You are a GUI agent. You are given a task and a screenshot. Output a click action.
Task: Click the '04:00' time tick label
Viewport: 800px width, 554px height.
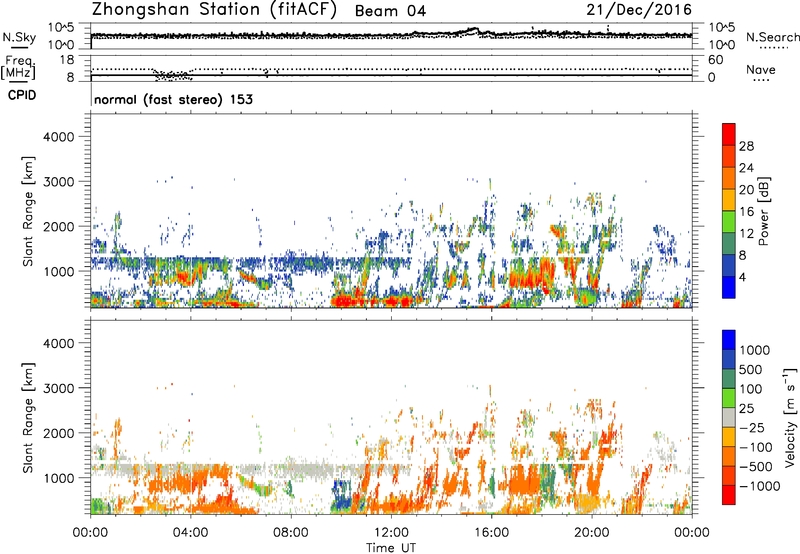pos(190,533)
